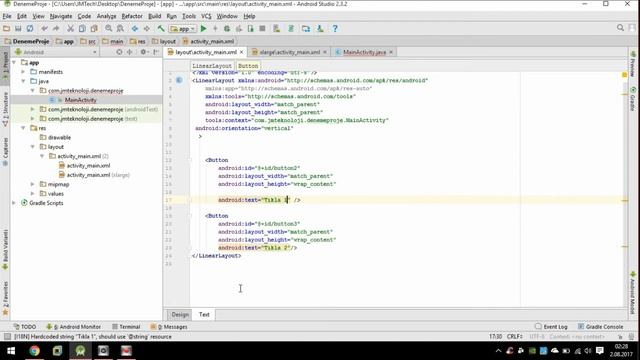
Task: Click the res breadcrumb in navigation bar
Action: click(138, 41)
